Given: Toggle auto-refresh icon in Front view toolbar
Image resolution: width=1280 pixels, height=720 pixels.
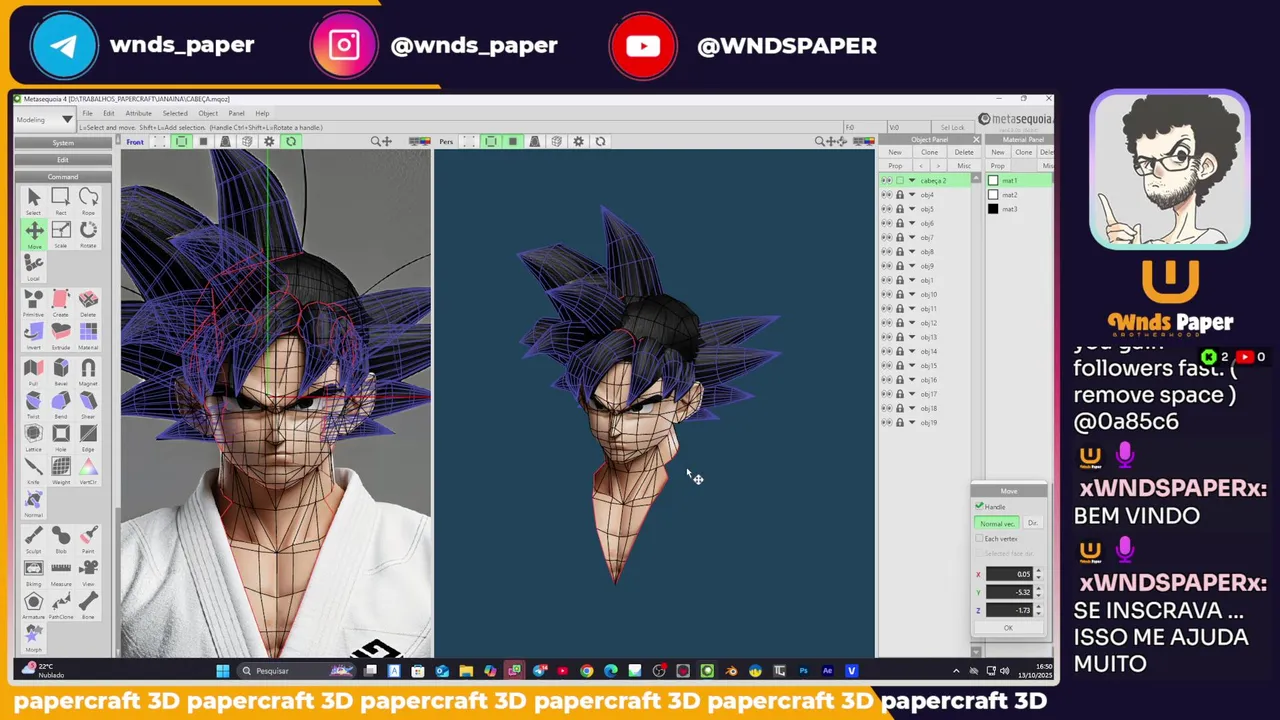Looking at the screenshot, I should point(291,141).
